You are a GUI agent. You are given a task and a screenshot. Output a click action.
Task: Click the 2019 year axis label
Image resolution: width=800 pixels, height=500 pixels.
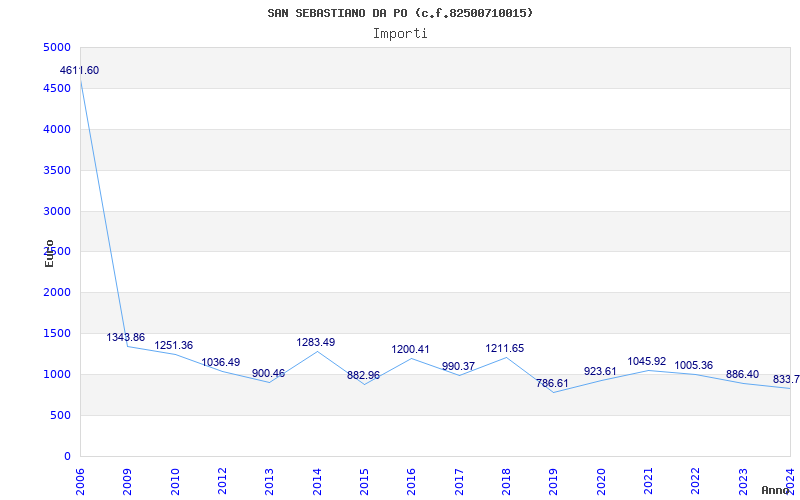coord(554,482)
